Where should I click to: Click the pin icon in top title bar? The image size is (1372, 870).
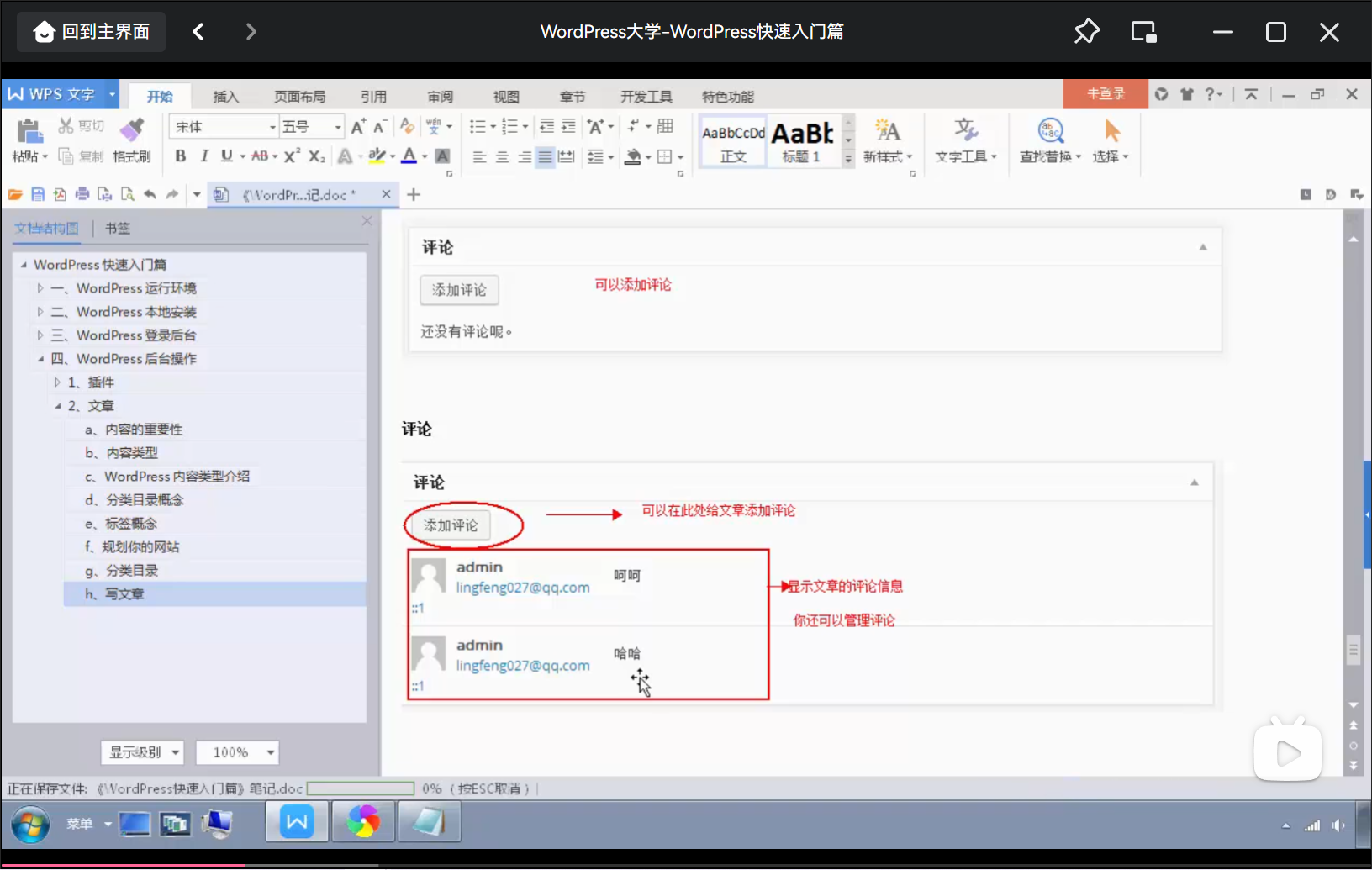click(x=1086, y=32)
